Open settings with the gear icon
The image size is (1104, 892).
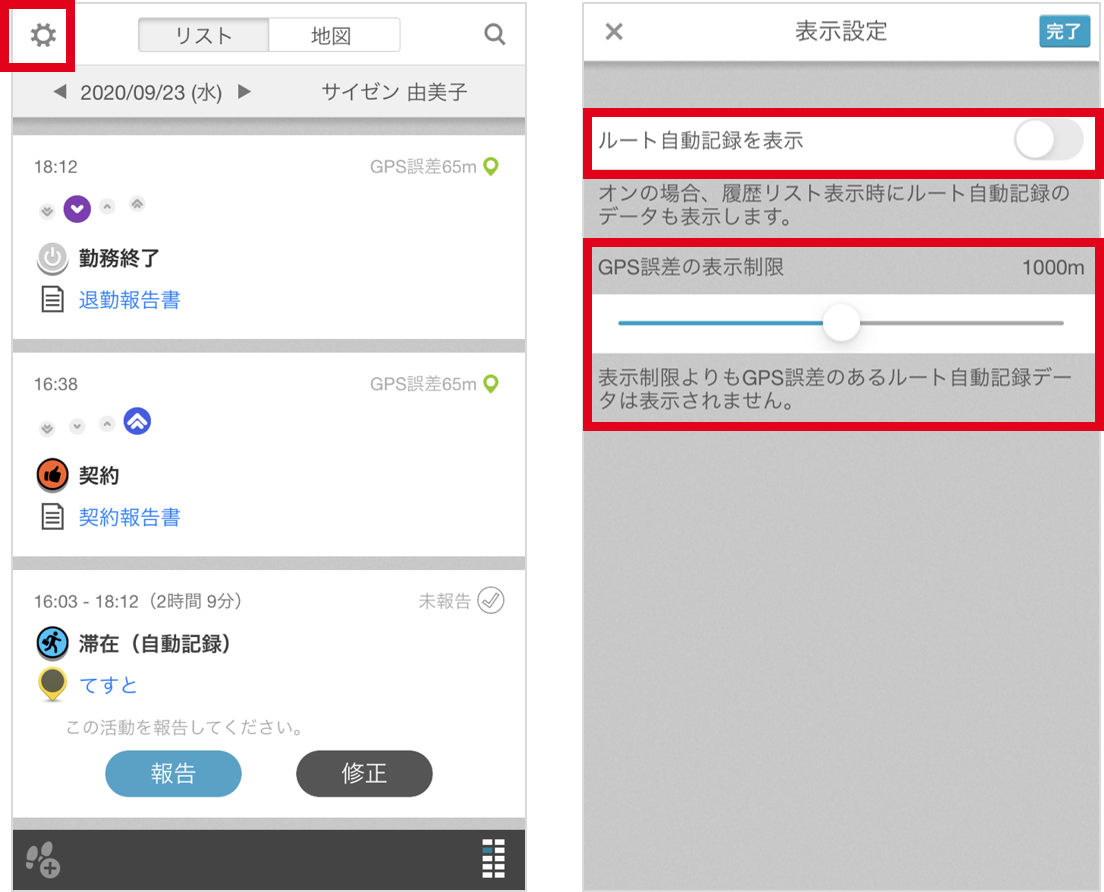[43, 34]
